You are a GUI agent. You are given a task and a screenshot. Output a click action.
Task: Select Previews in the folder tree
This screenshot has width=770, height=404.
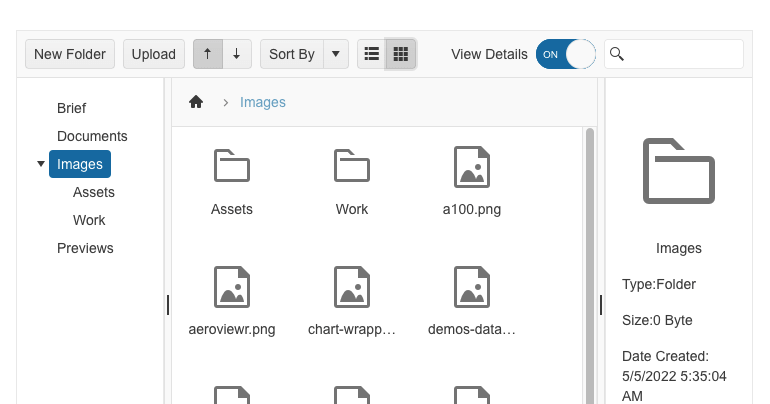point(85,248)
